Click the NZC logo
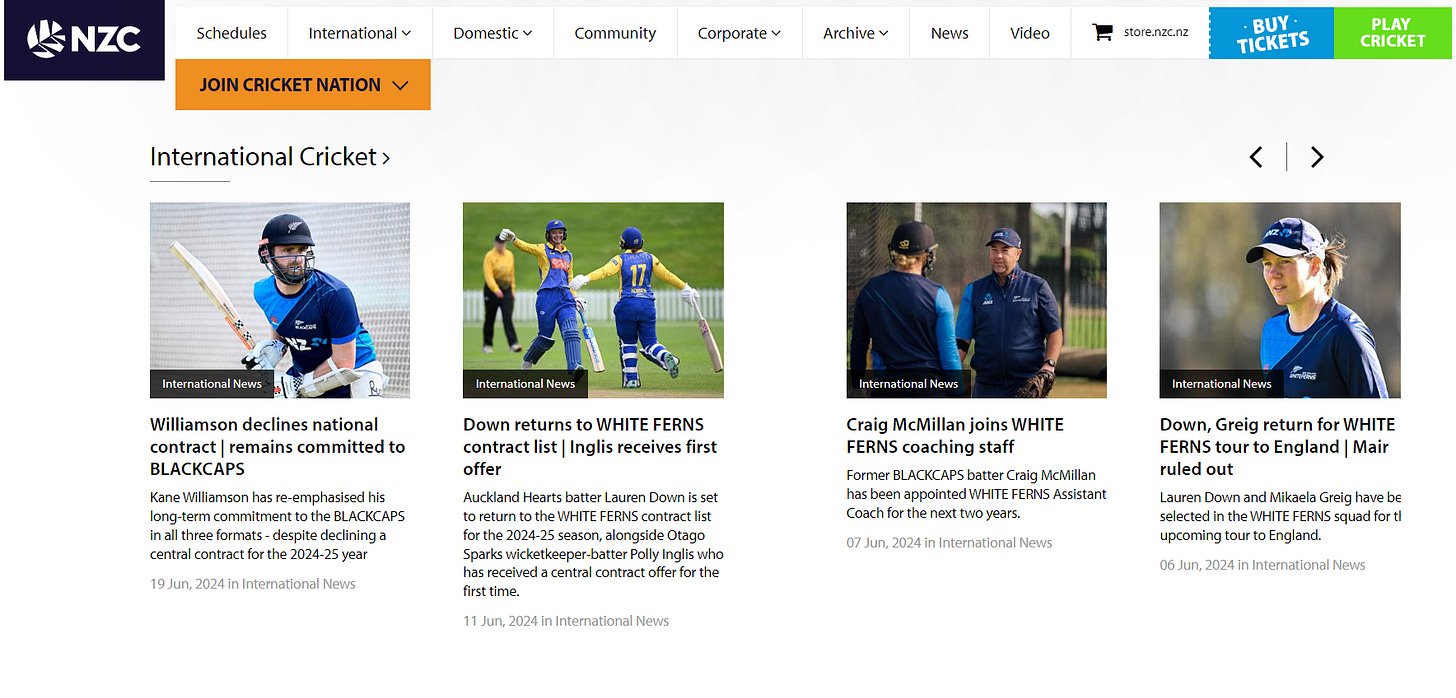Image resolution: width=1456 pixels, height=698 pixels. (x=84, y=40)
